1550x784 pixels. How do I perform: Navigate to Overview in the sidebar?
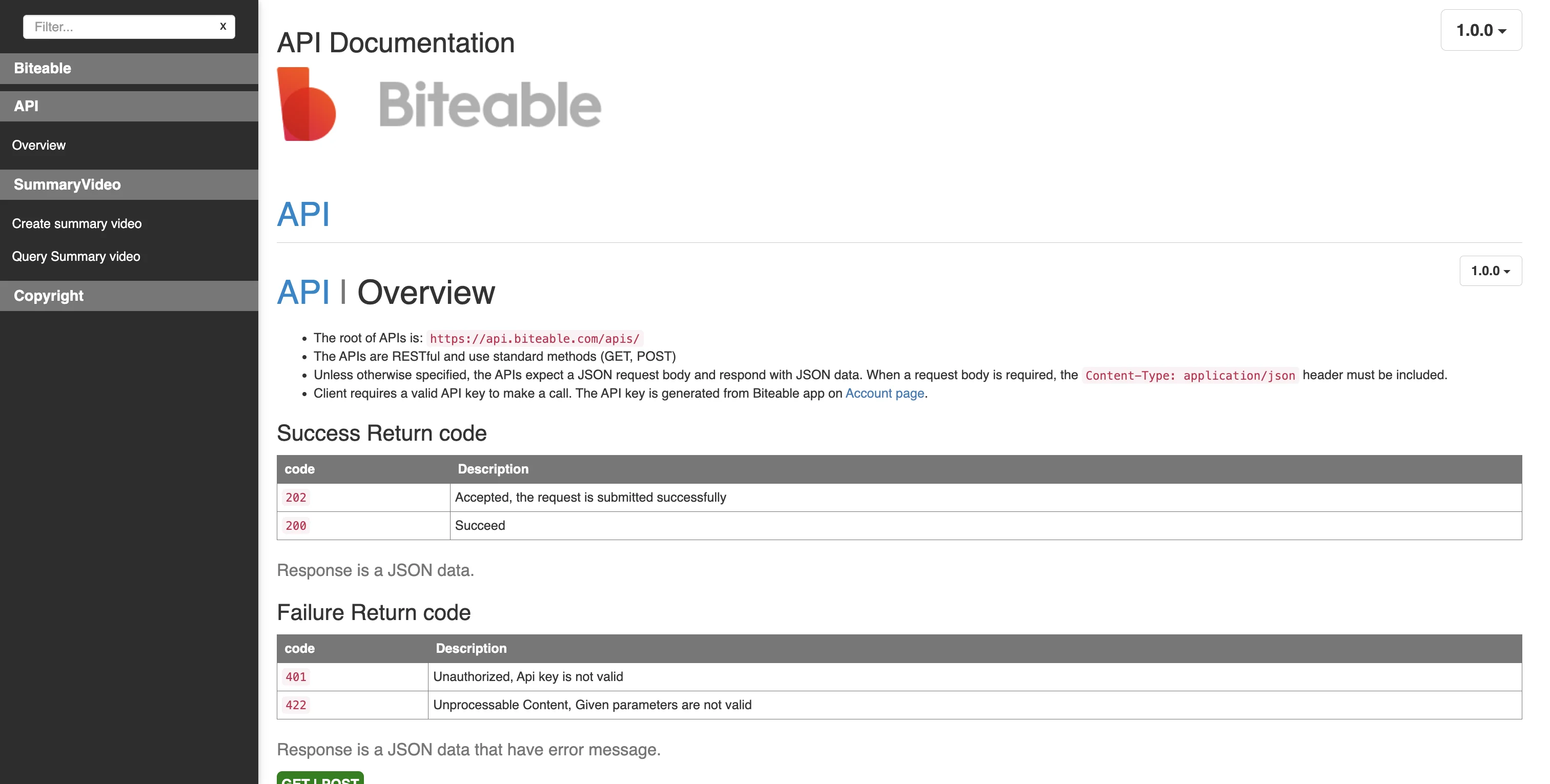click(38, 145)
